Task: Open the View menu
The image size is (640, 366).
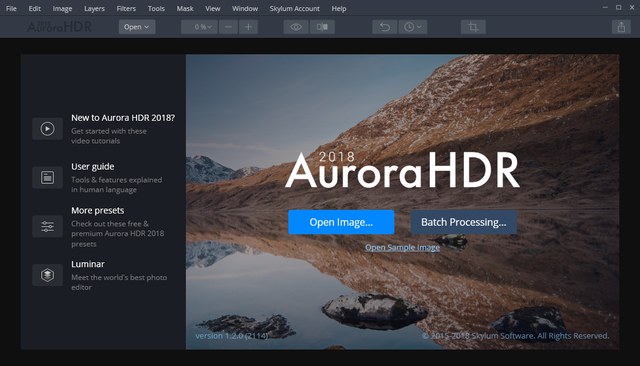Action: tap(213, 8)
